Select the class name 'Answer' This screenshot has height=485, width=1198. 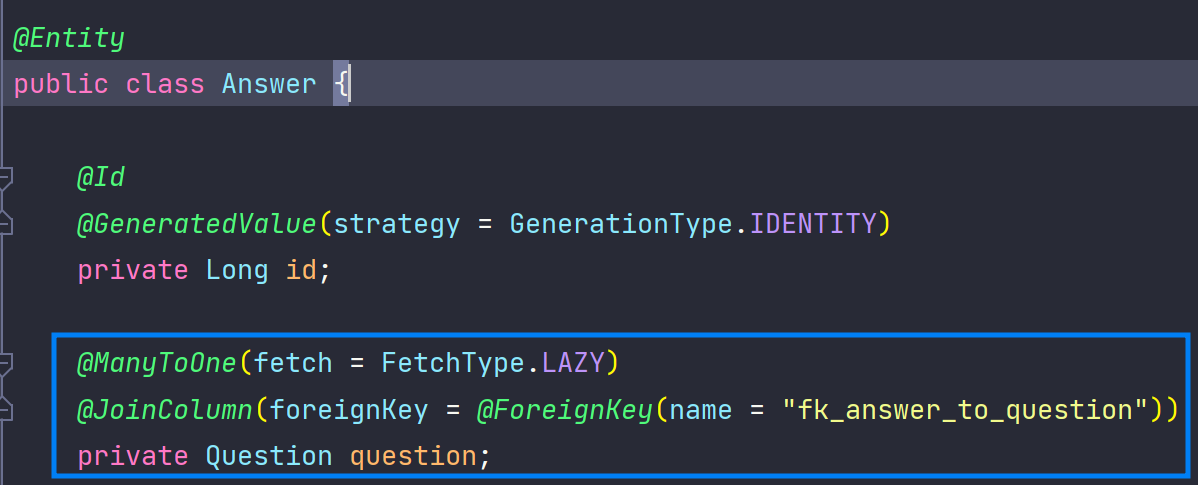point(269,84)
